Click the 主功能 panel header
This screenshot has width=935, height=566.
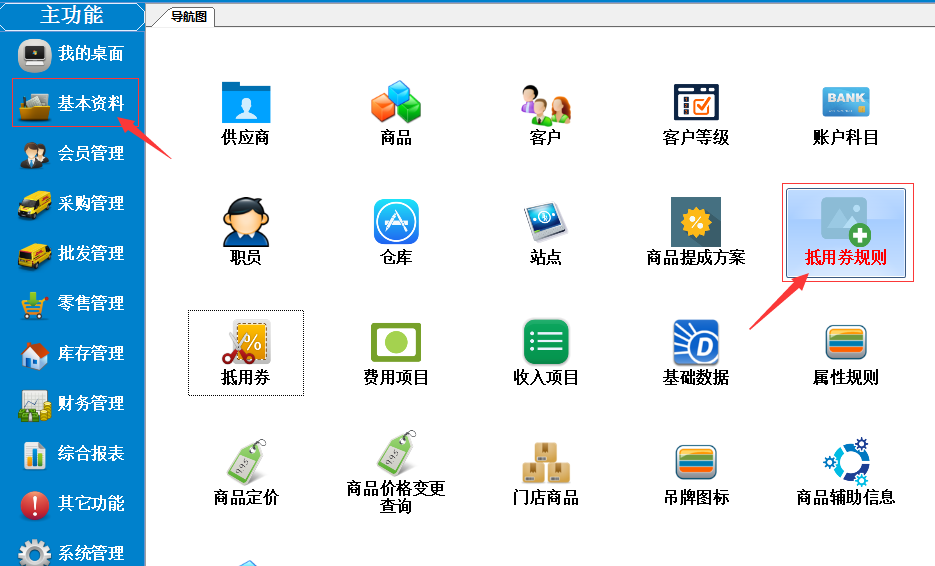(x=72, y=16)
